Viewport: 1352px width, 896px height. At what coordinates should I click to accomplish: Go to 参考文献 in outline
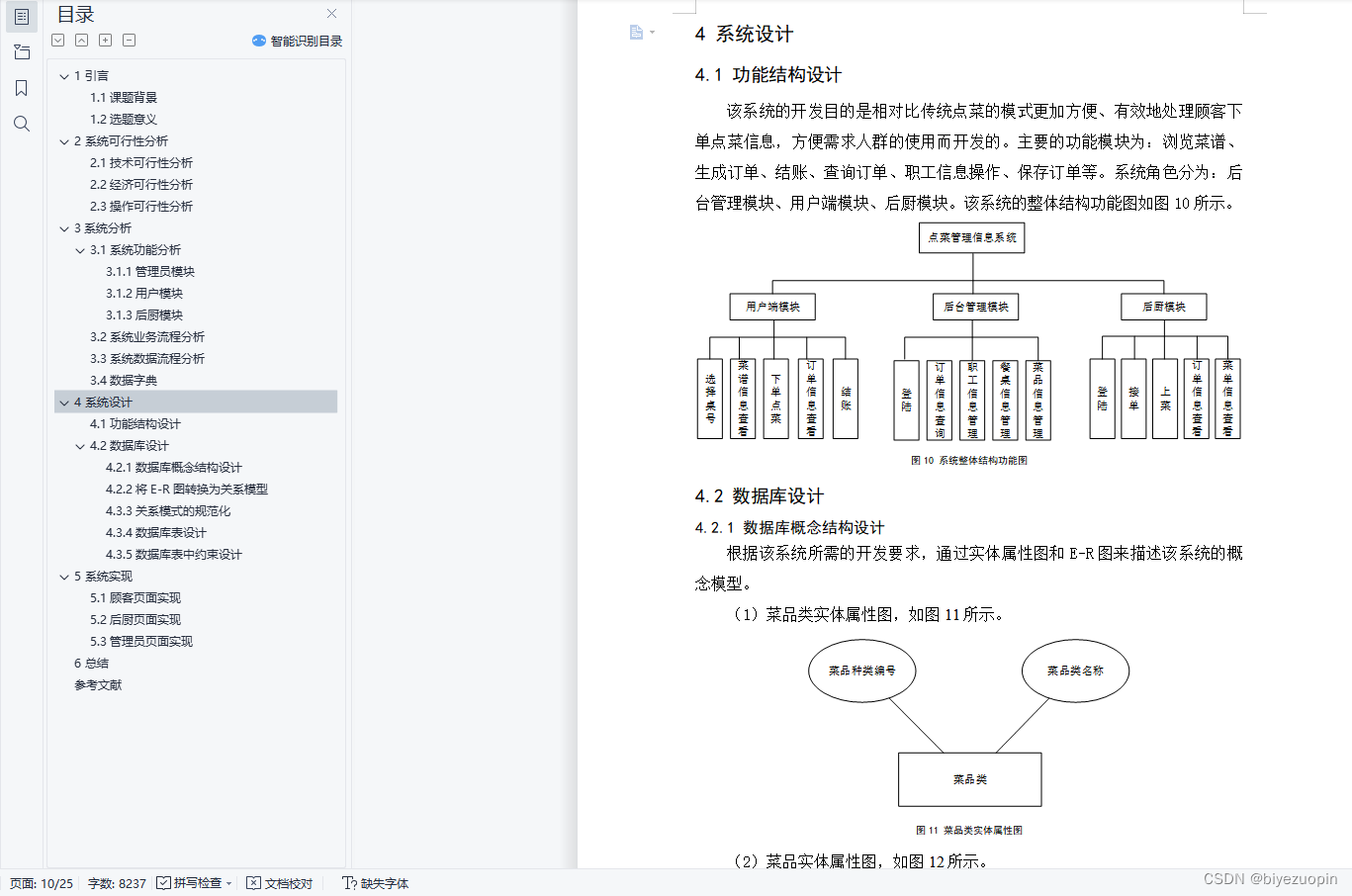[x=98, y=685]
